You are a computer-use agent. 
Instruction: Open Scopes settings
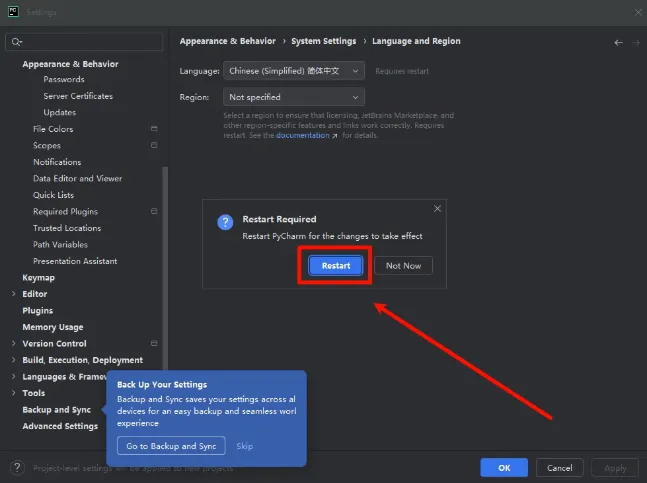coord(47,145)
